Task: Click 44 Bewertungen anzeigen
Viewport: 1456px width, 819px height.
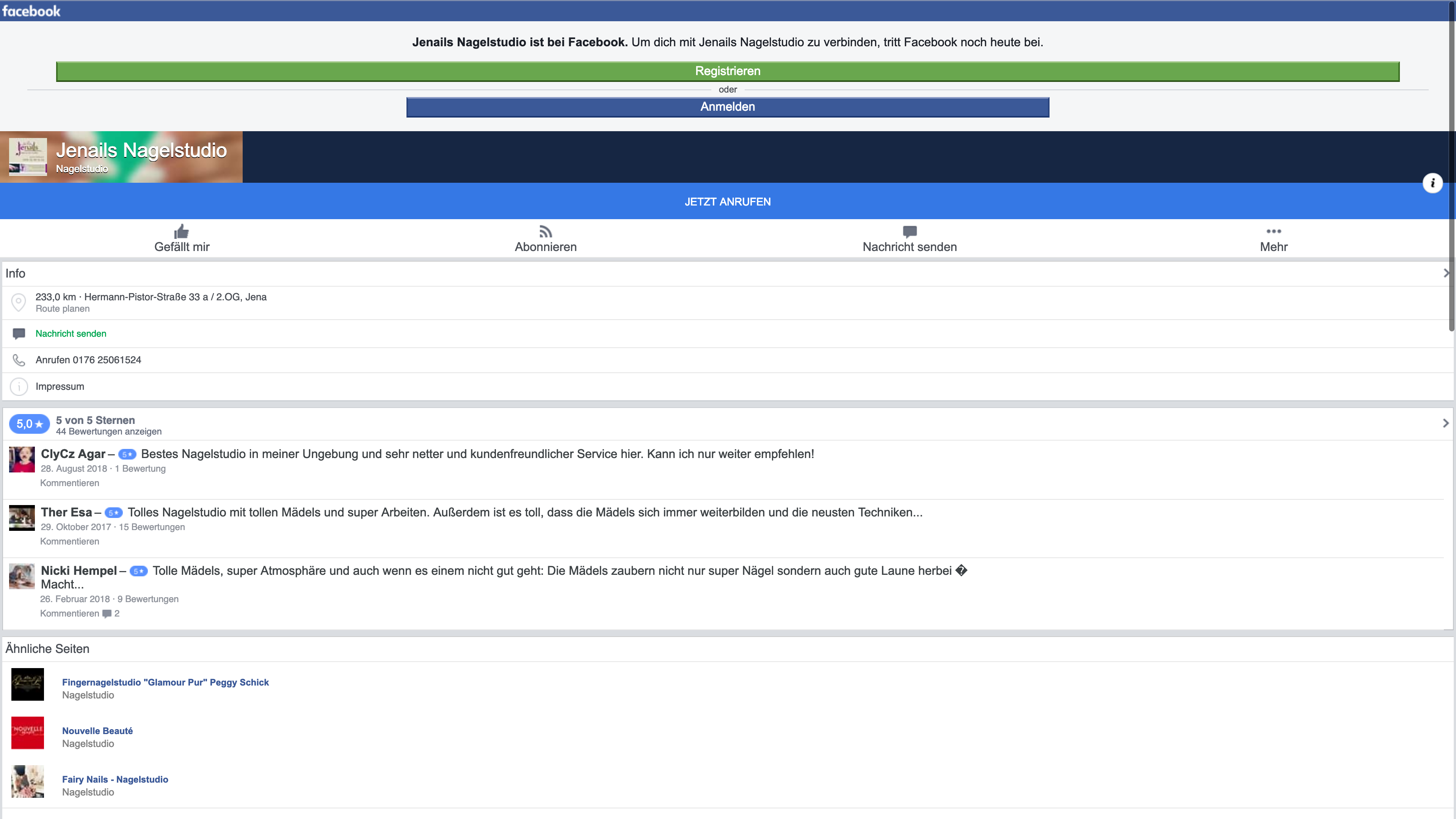Action: (x=108, y=432)
